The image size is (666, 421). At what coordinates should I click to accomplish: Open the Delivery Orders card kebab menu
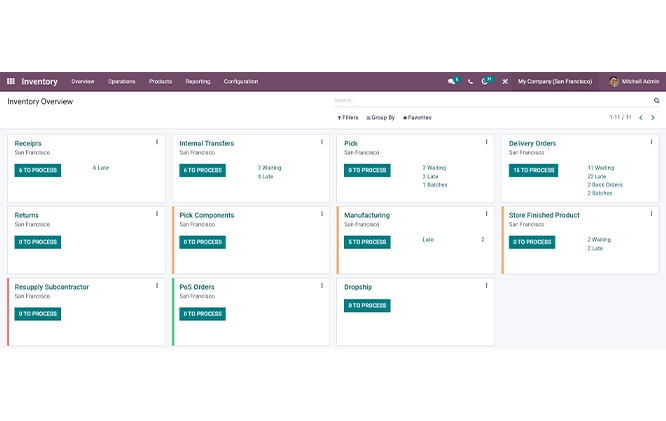[651, 142]
